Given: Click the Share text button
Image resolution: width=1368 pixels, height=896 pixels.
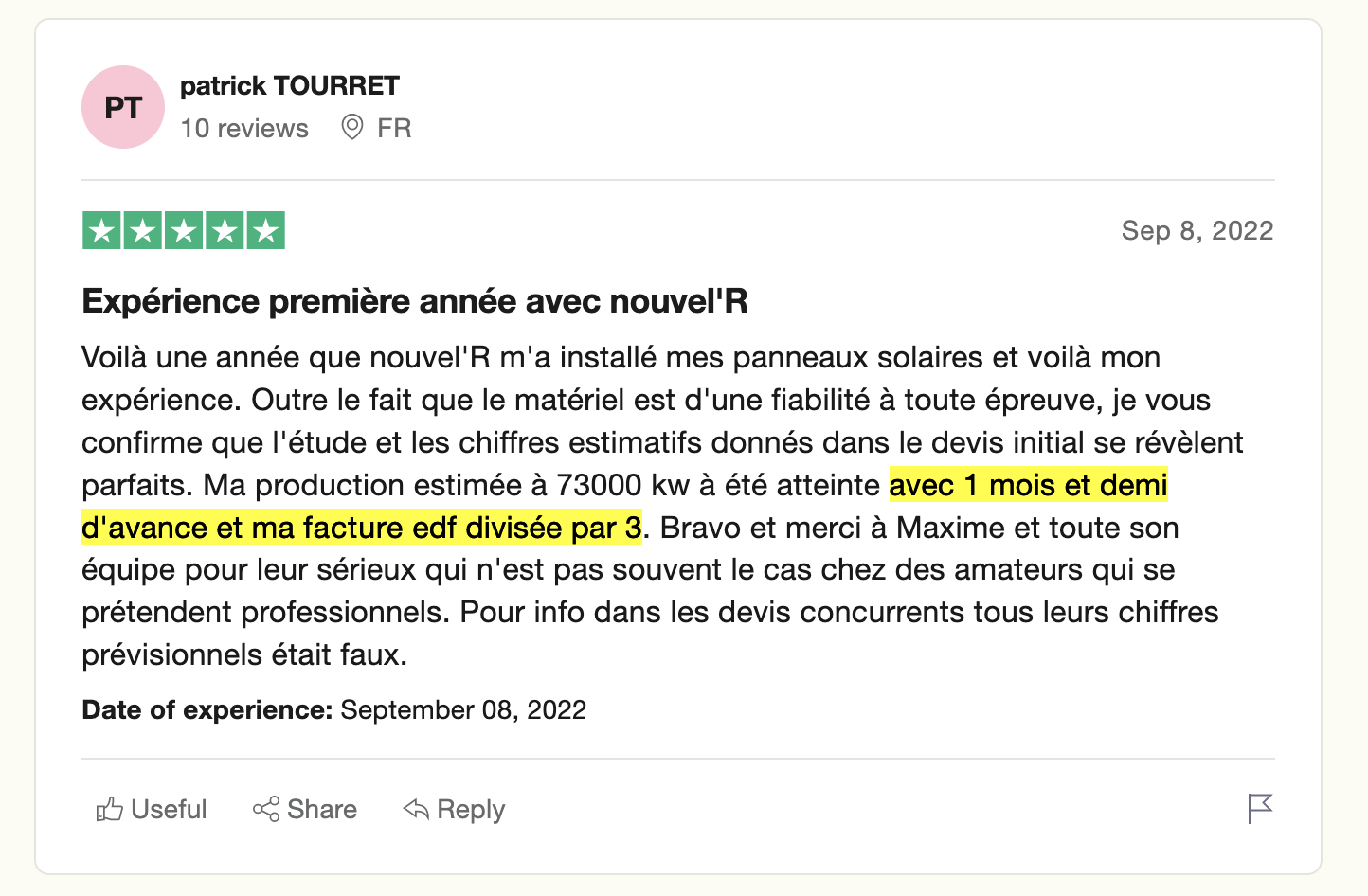Looking at the screenshot, I should pos(322,809).
